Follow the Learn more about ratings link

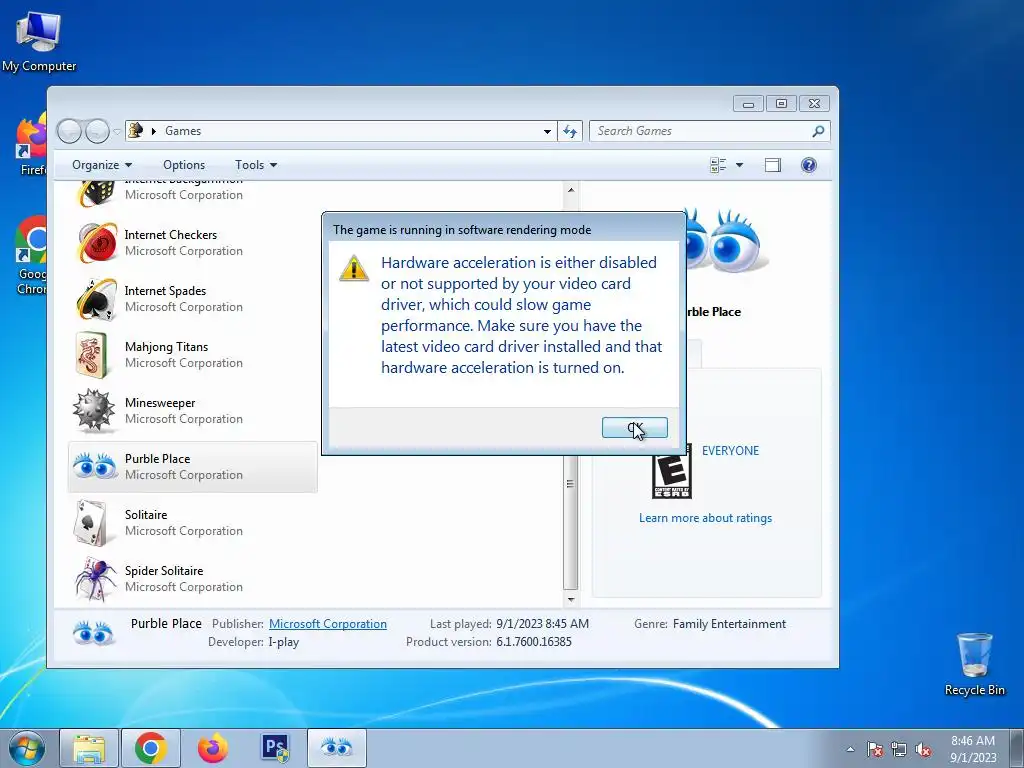tap(705, 518)
